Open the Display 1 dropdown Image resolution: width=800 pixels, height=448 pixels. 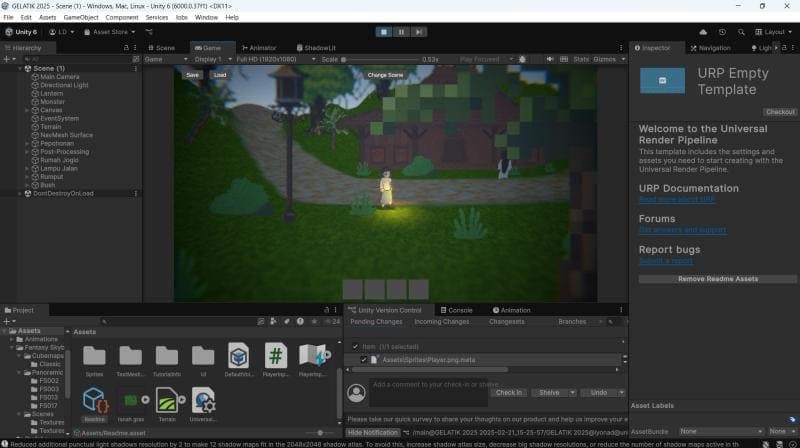213,59
